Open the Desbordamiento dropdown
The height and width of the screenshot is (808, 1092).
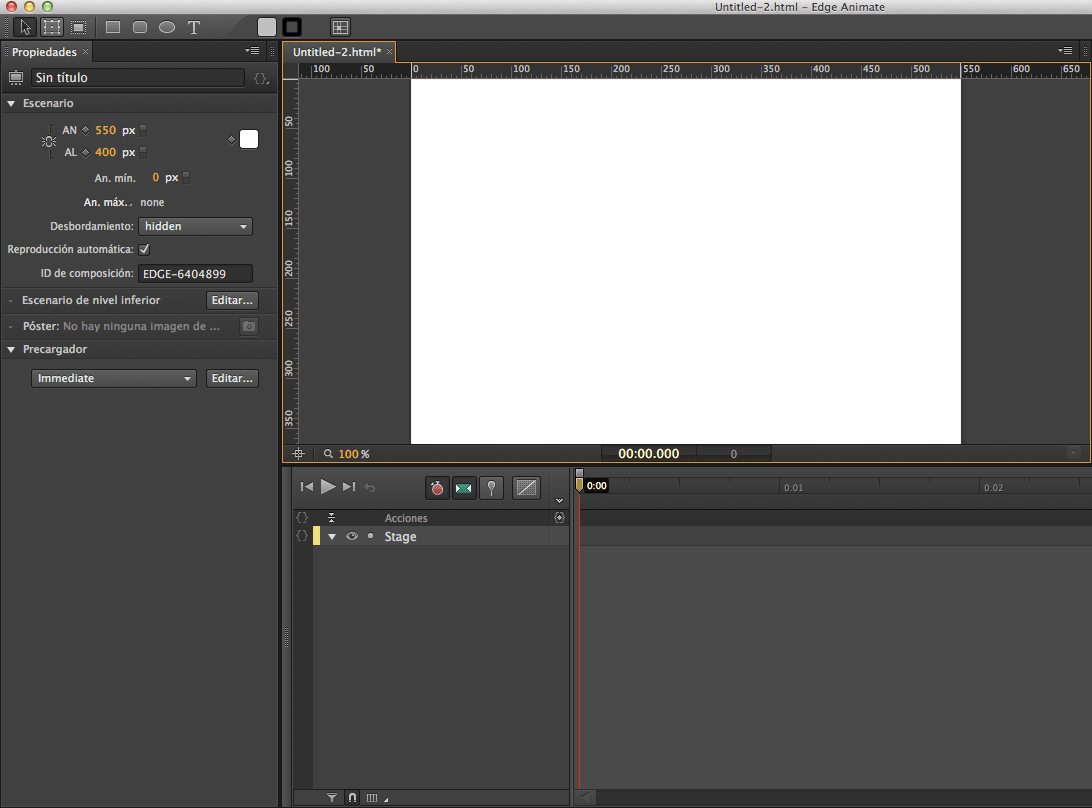195,227
